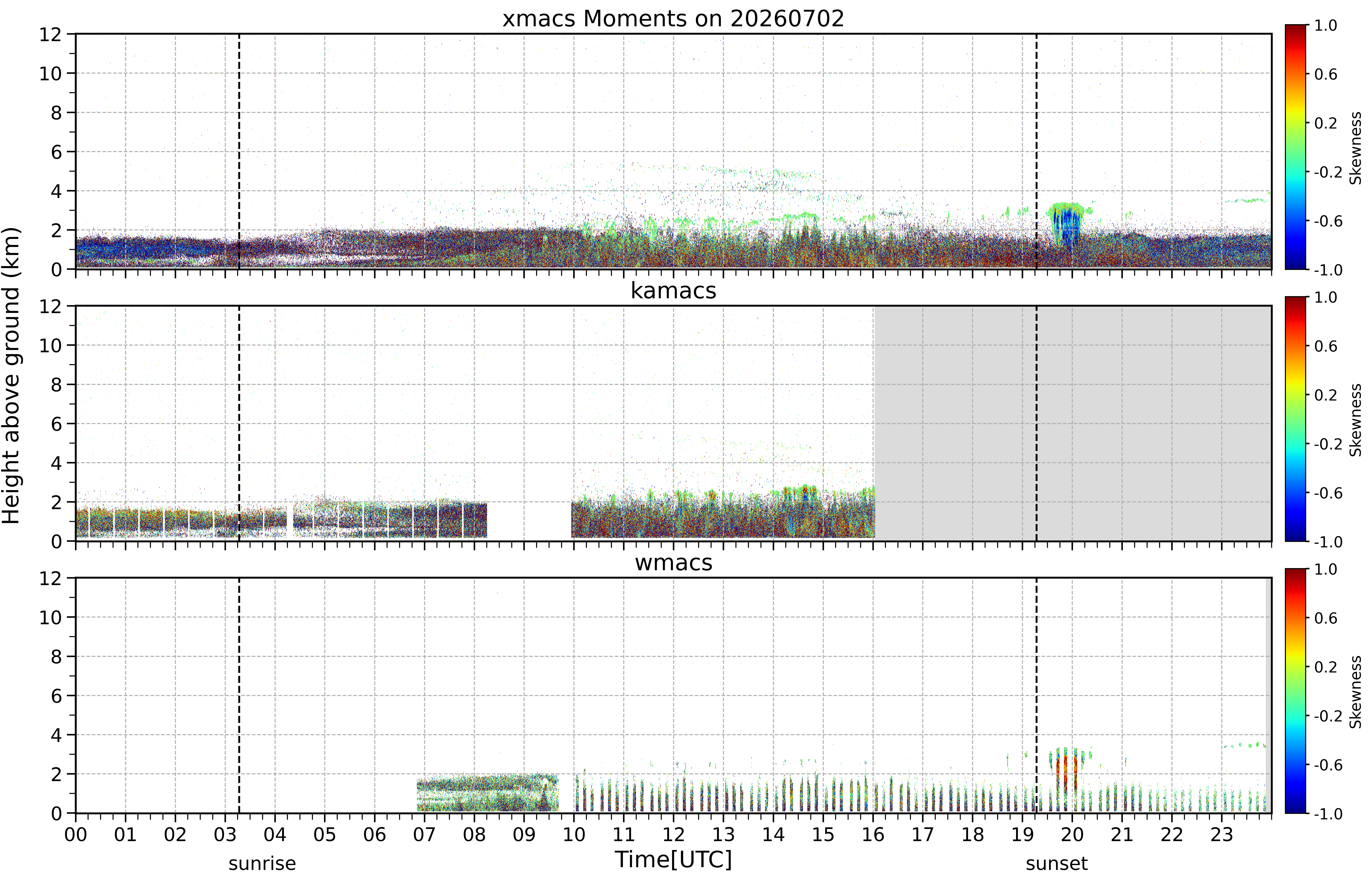Click the 'sunset' label below the axis
The width and height of the screenshot is (1372, 883).
[1057, 863]
